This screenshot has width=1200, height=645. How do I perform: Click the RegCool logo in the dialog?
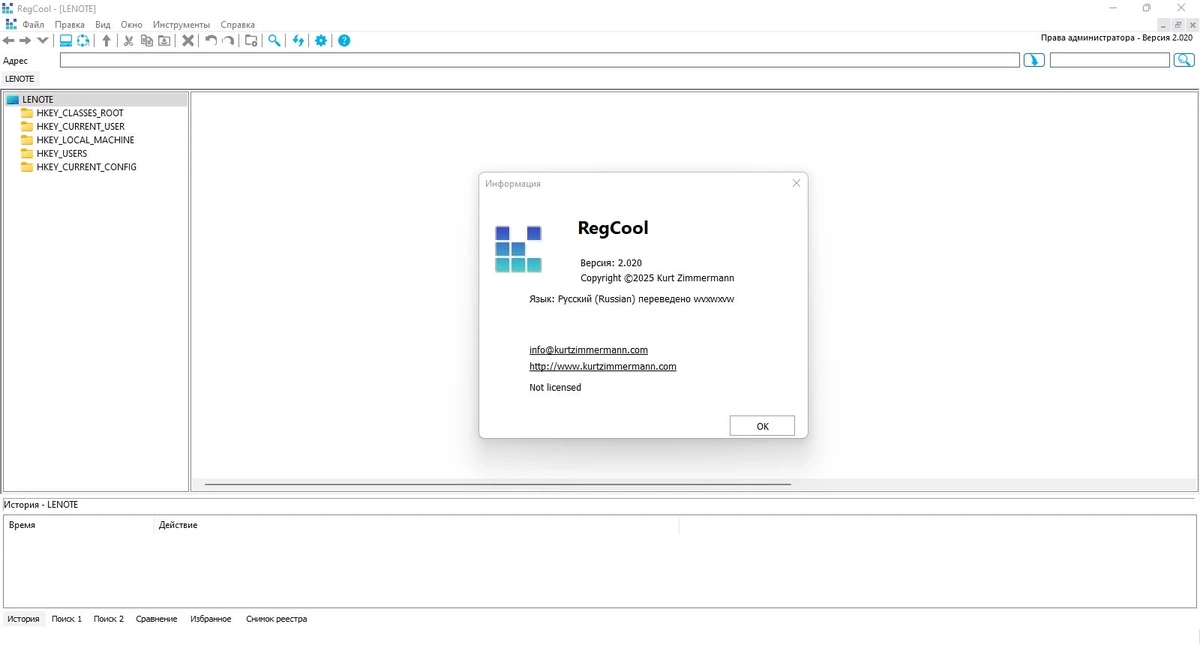(518, 249)
